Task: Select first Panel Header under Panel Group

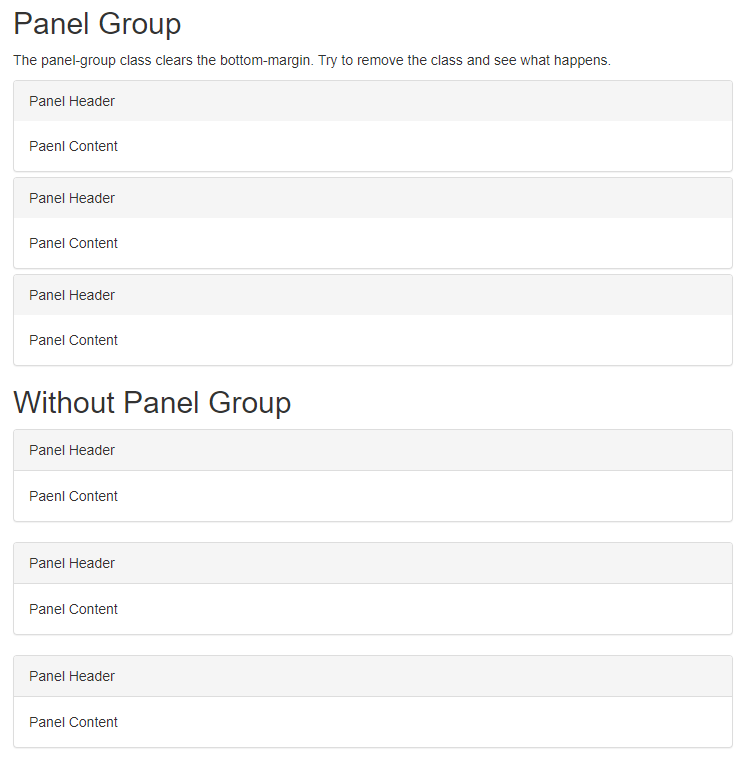Action: [x=72, y=101]
